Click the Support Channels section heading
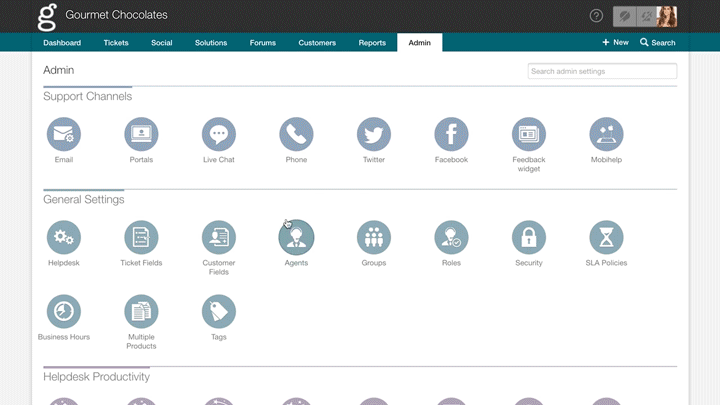 (x=87, y=96)
